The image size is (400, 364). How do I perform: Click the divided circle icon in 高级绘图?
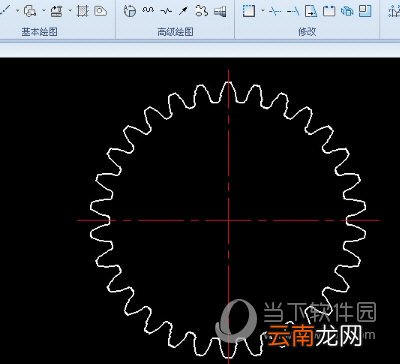click(130, 11)
